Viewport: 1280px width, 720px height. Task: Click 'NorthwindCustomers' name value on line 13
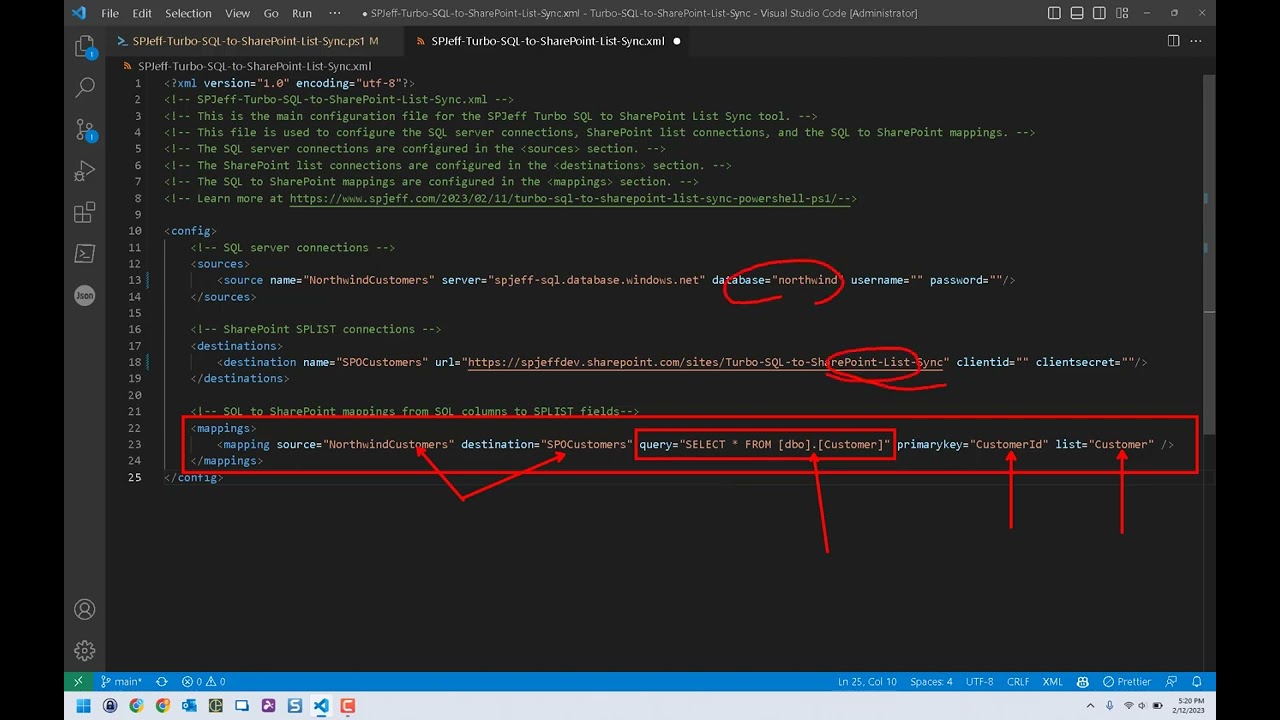tap(369, 280)
